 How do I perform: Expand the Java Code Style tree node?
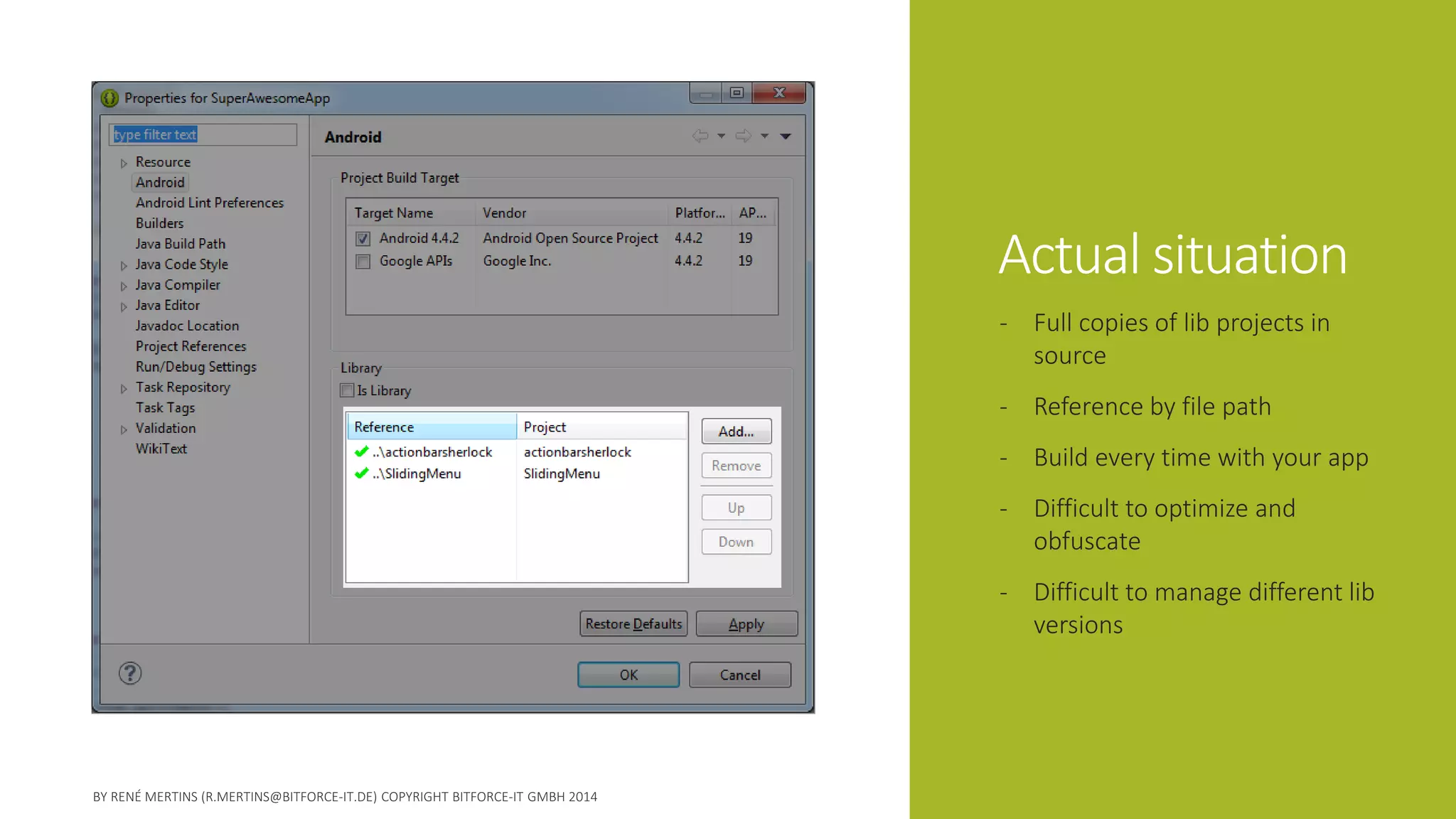pos(124,265)
